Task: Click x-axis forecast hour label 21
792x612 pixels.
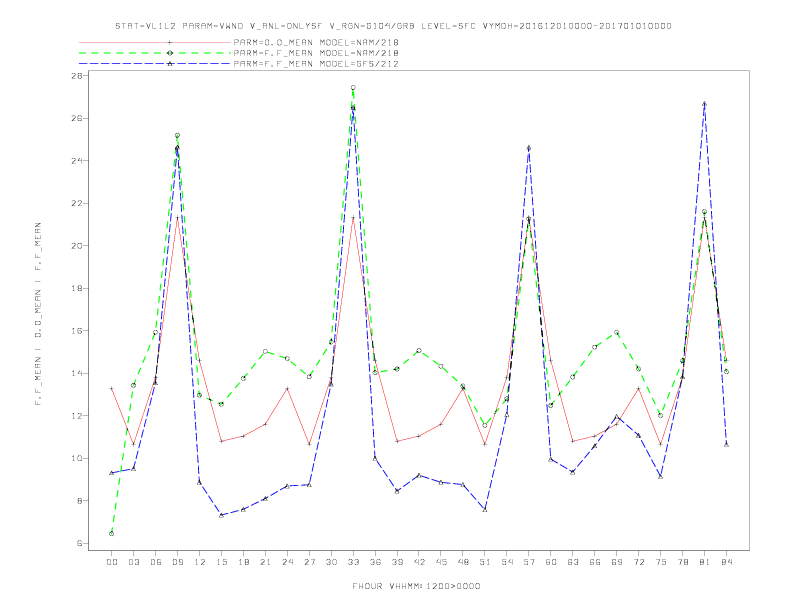Action: (265, 562)
